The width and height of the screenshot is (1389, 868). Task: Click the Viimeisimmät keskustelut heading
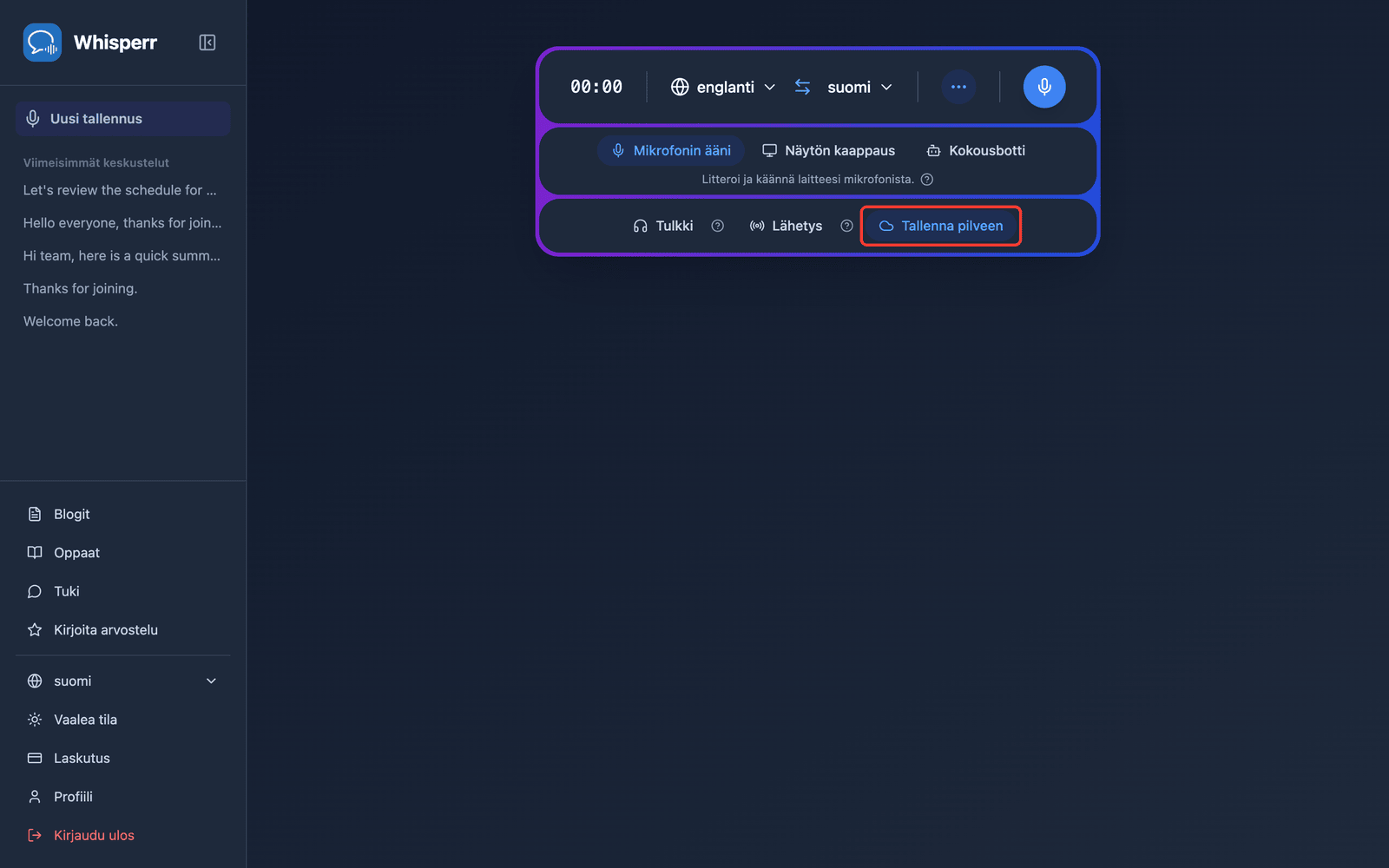click(96, 163)
